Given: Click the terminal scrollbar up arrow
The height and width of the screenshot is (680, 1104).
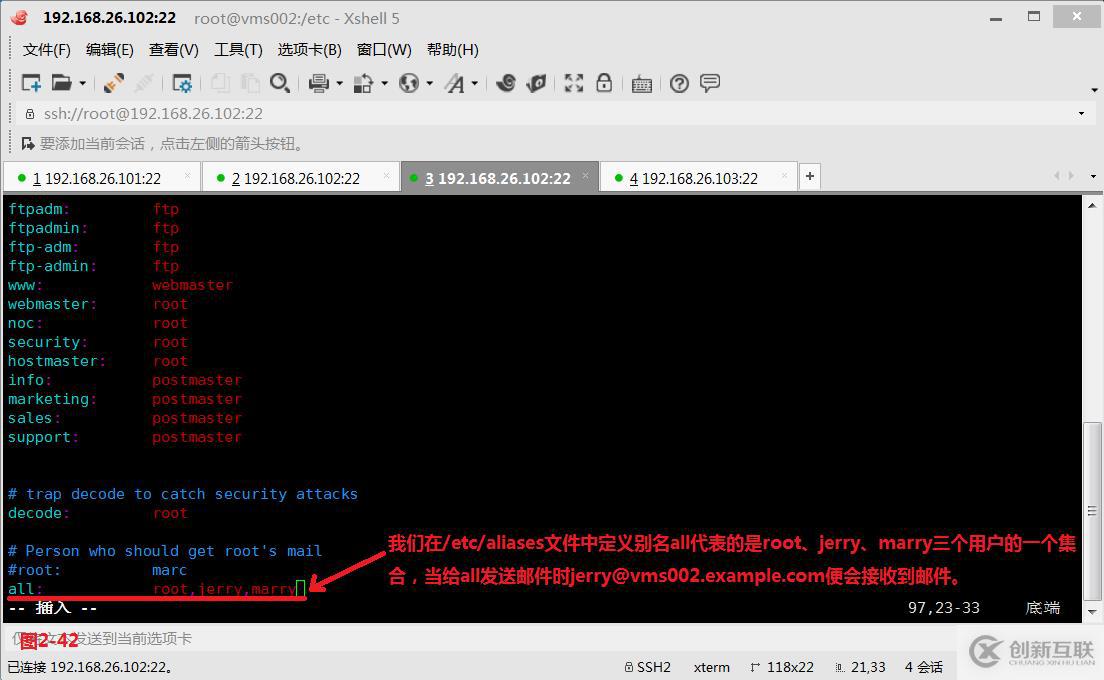Looking at the screenshot, I should point(1092,206).
